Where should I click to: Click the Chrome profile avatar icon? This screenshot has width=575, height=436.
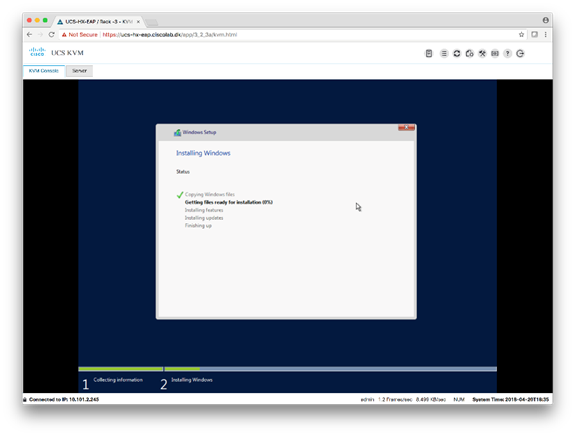tap(546, 20)
